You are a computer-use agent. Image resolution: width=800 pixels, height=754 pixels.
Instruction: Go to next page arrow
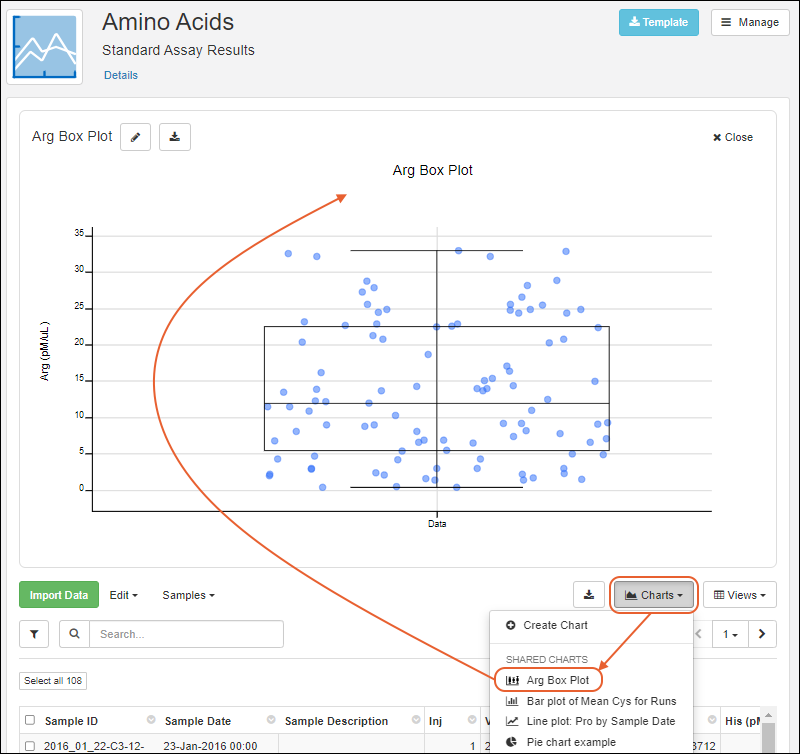click(762, 634)
